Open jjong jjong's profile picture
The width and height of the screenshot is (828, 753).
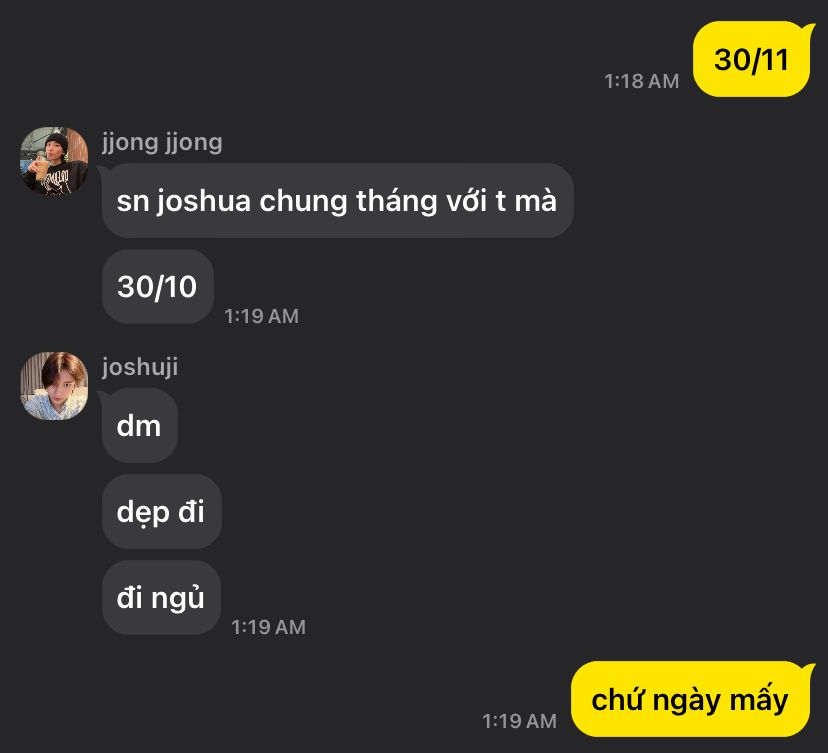(54, 161)
